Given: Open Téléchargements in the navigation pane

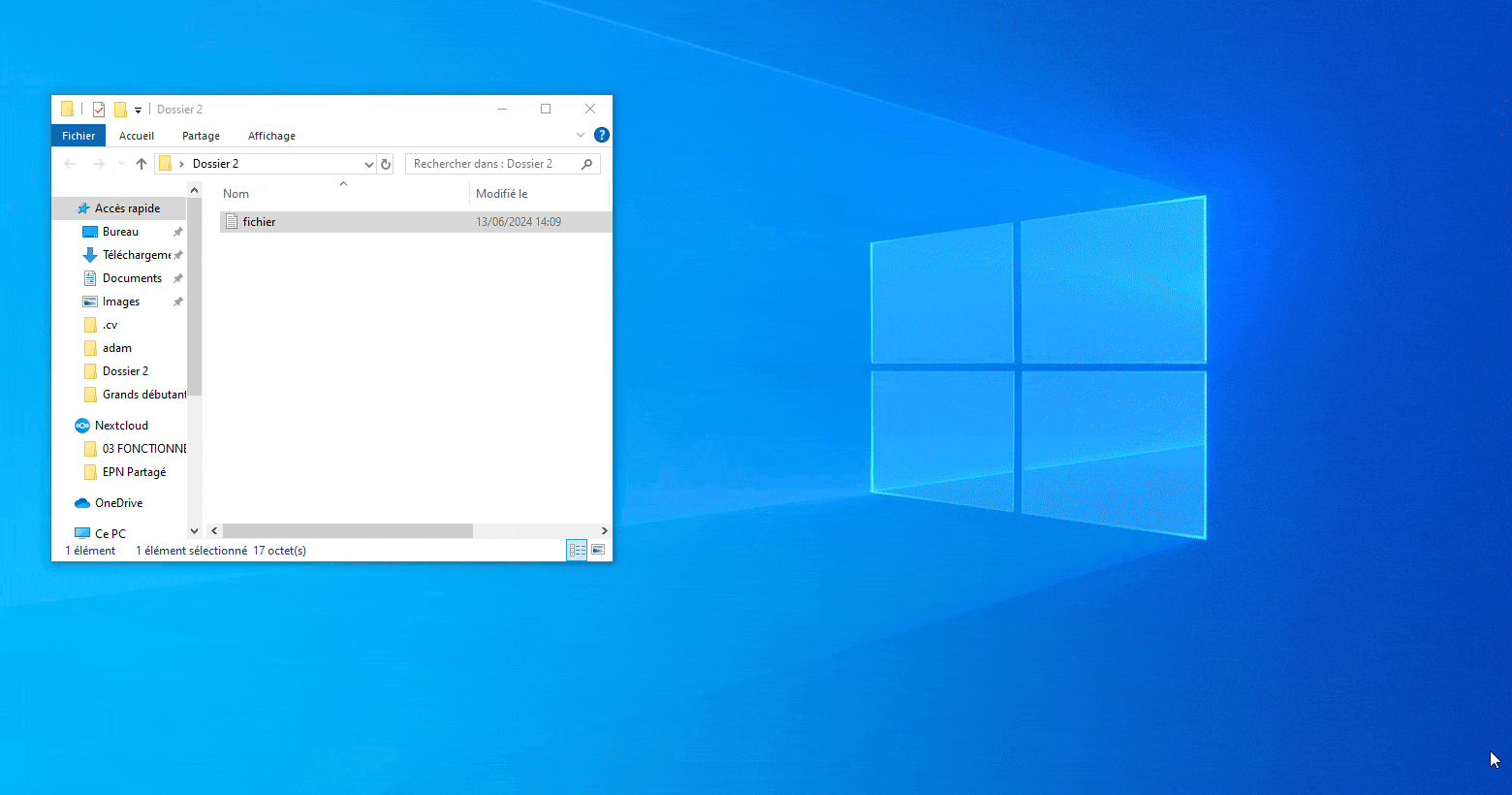Looking at the screenshot, I should 136,255.
